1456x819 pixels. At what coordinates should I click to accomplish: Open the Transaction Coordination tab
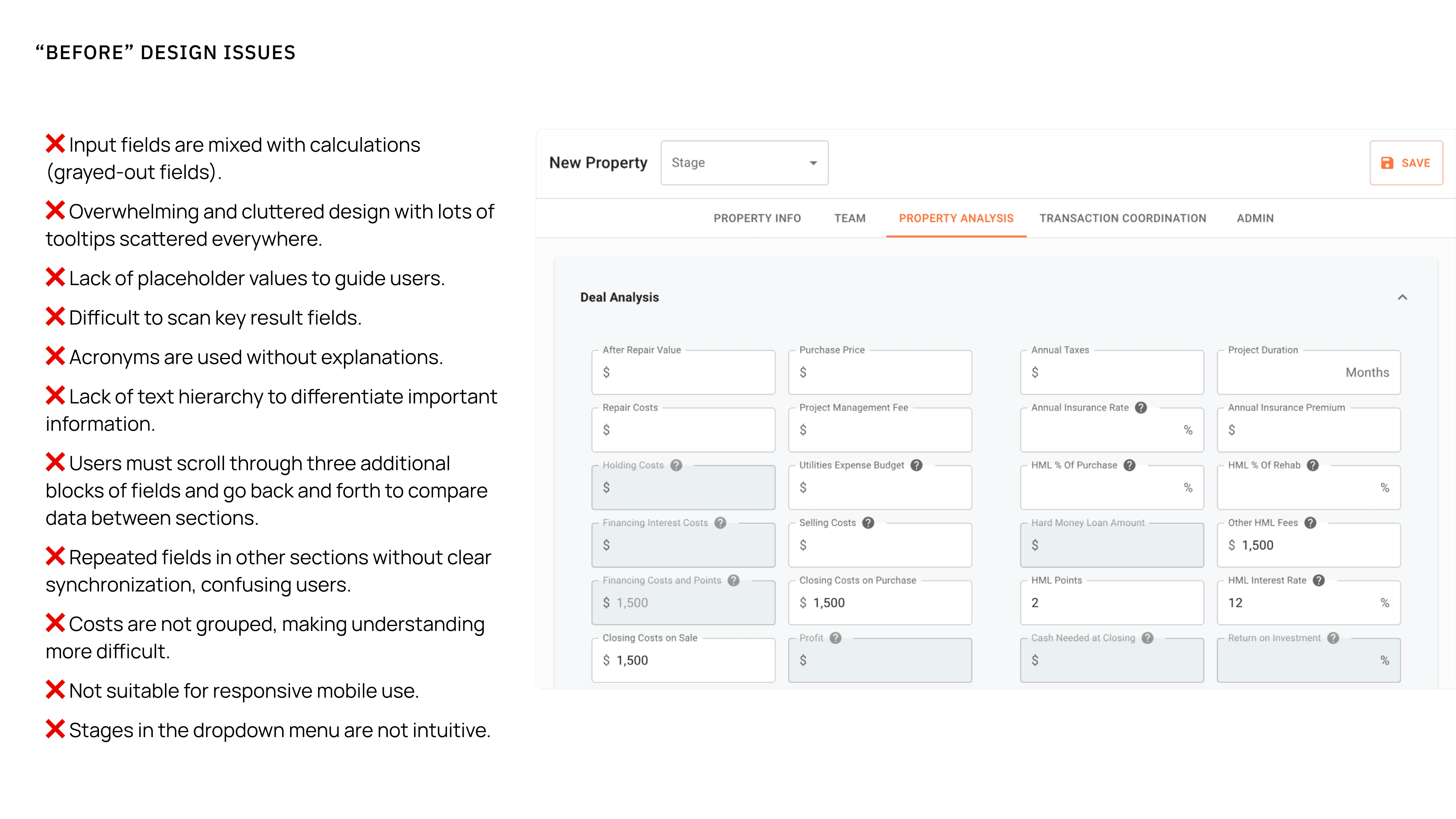point(1122,218)
